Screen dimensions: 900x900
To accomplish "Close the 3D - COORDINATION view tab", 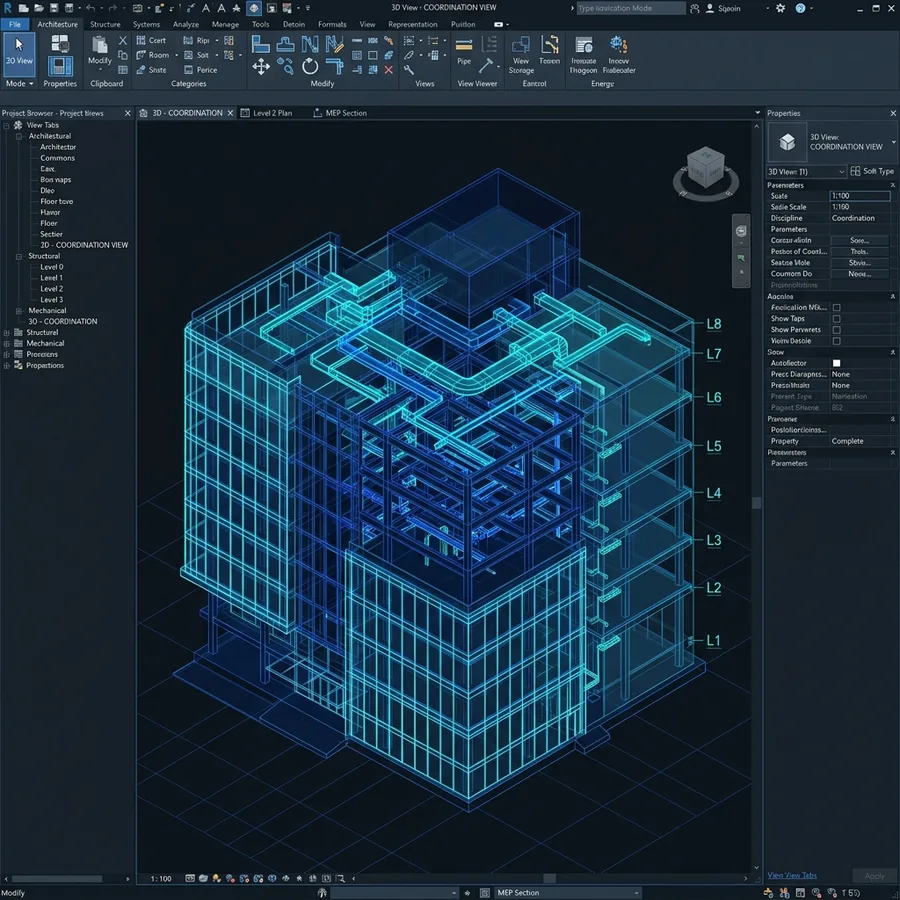I will [x=230, y=113].
